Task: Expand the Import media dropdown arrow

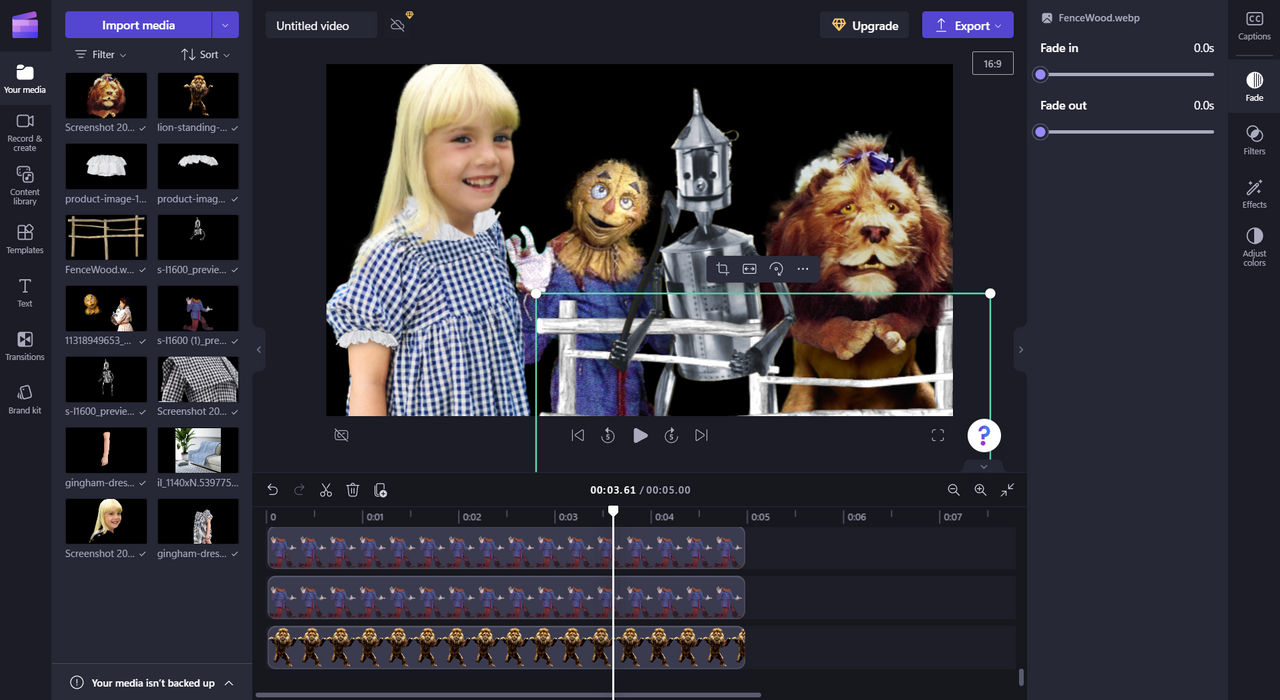Action: click(x=225, y=25)
